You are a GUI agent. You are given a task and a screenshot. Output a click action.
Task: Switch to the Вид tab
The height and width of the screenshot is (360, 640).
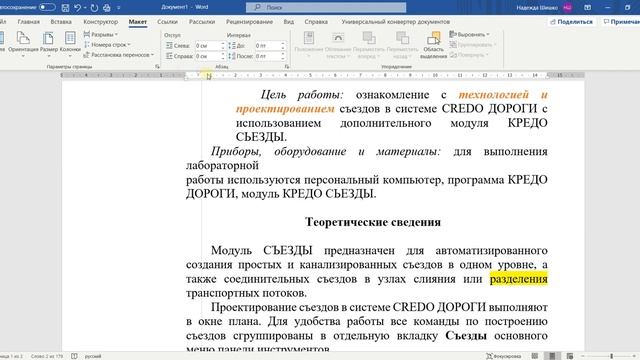click(x=289, y=22)
